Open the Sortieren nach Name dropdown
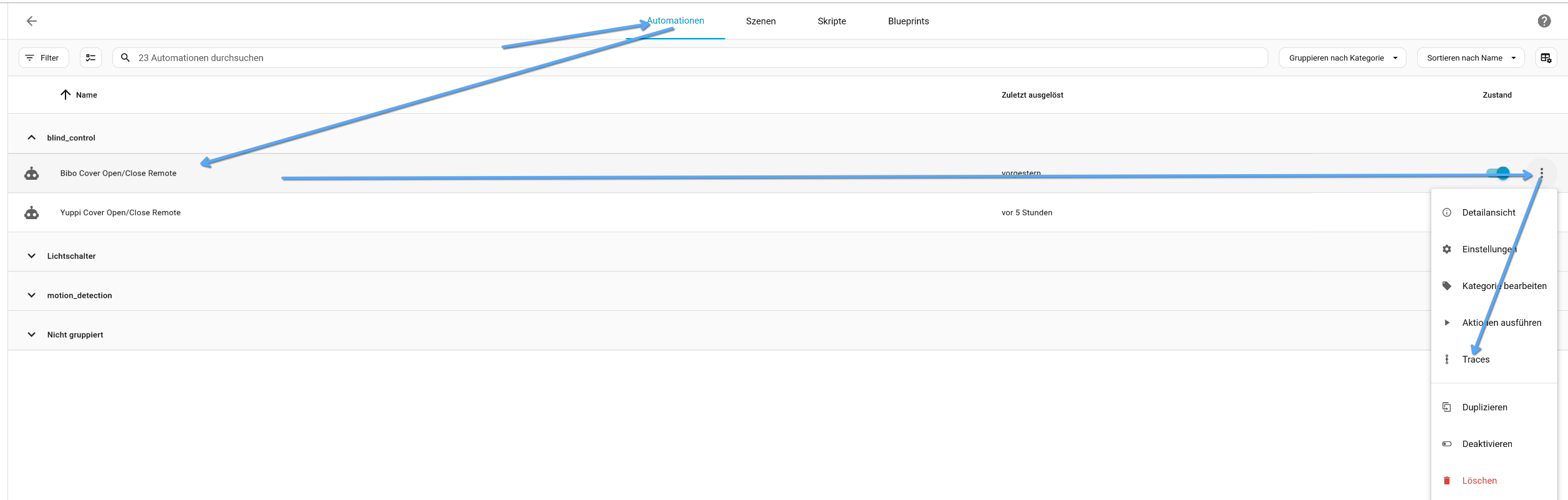This screenshot has width=1568, height=500. [1470, 58]
